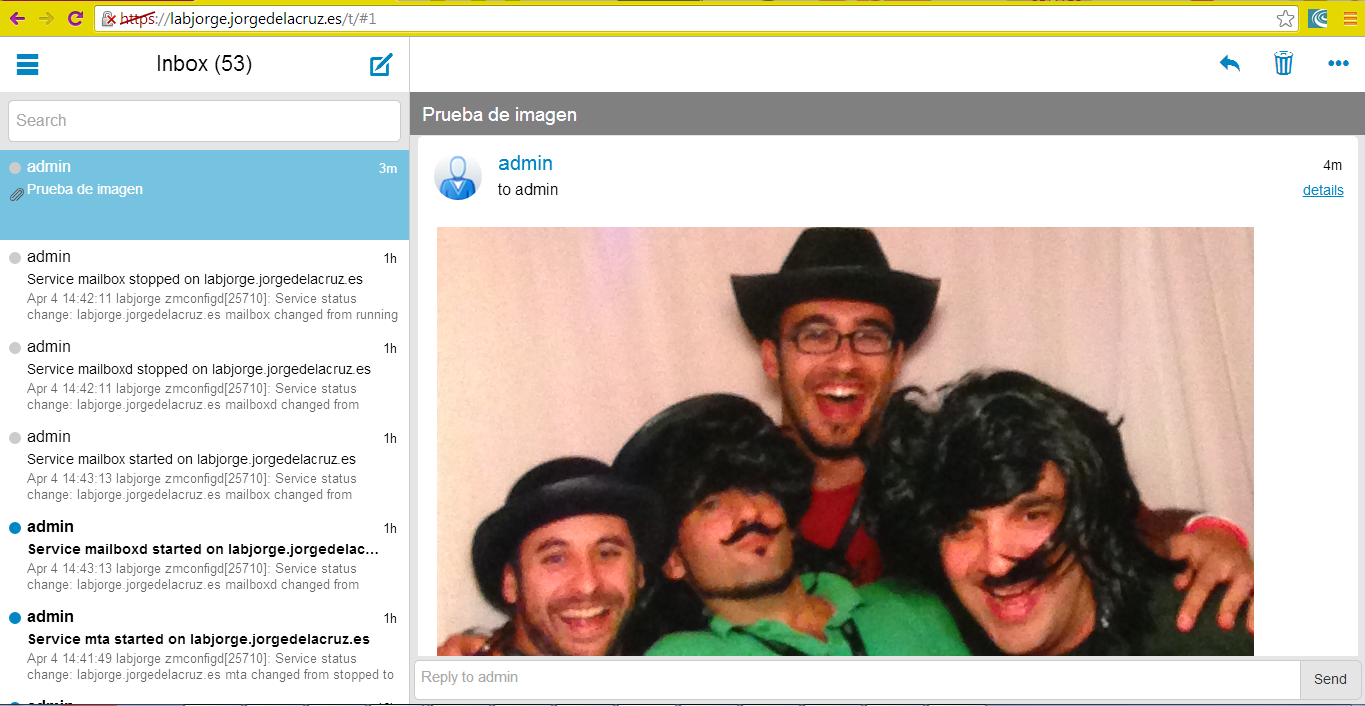Open browser menu at top right
The image size is (1365, 706).
(x=1350, y=18)
